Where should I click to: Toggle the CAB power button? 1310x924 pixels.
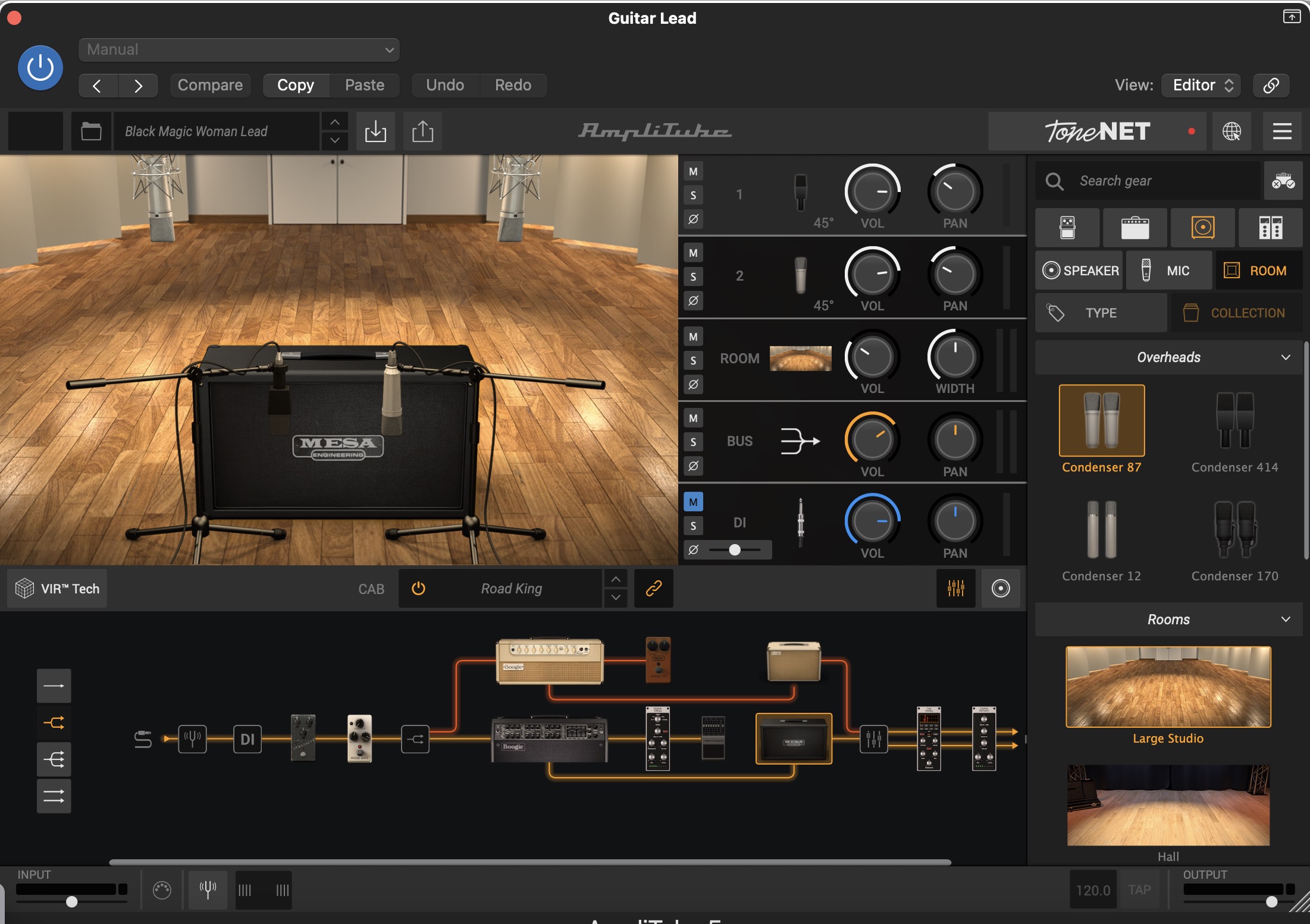[x=418, y=589]
